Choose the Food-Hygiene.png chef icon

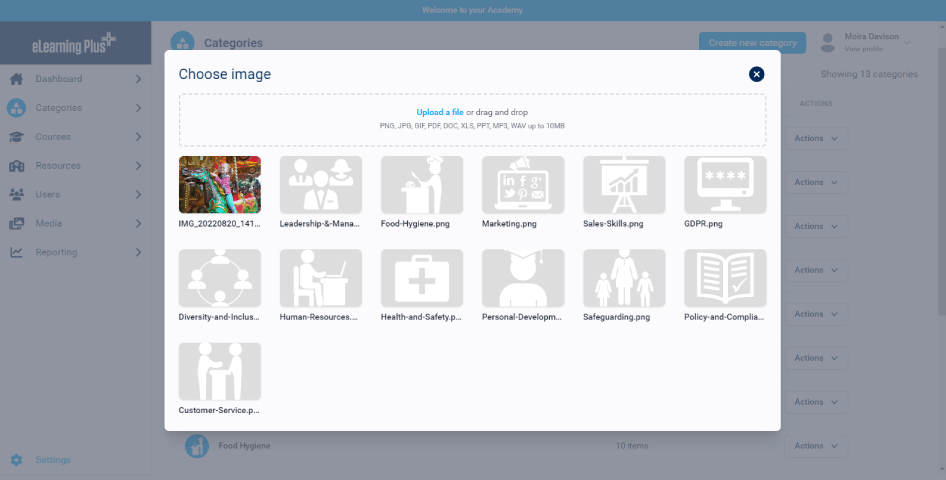click(x=422, y=185)
